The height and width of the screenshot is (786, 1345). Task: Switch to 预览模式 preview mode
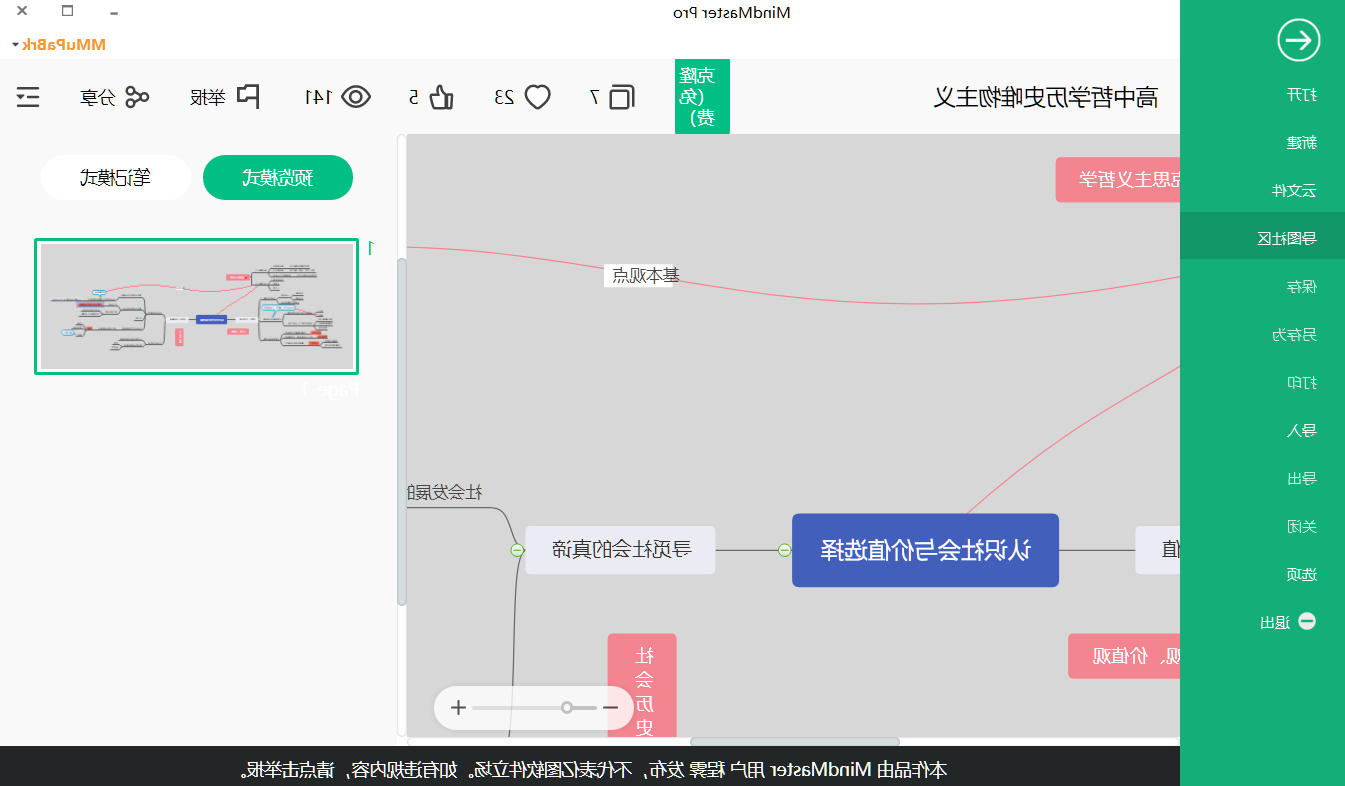pyautogui.click(x=278, y=178)
